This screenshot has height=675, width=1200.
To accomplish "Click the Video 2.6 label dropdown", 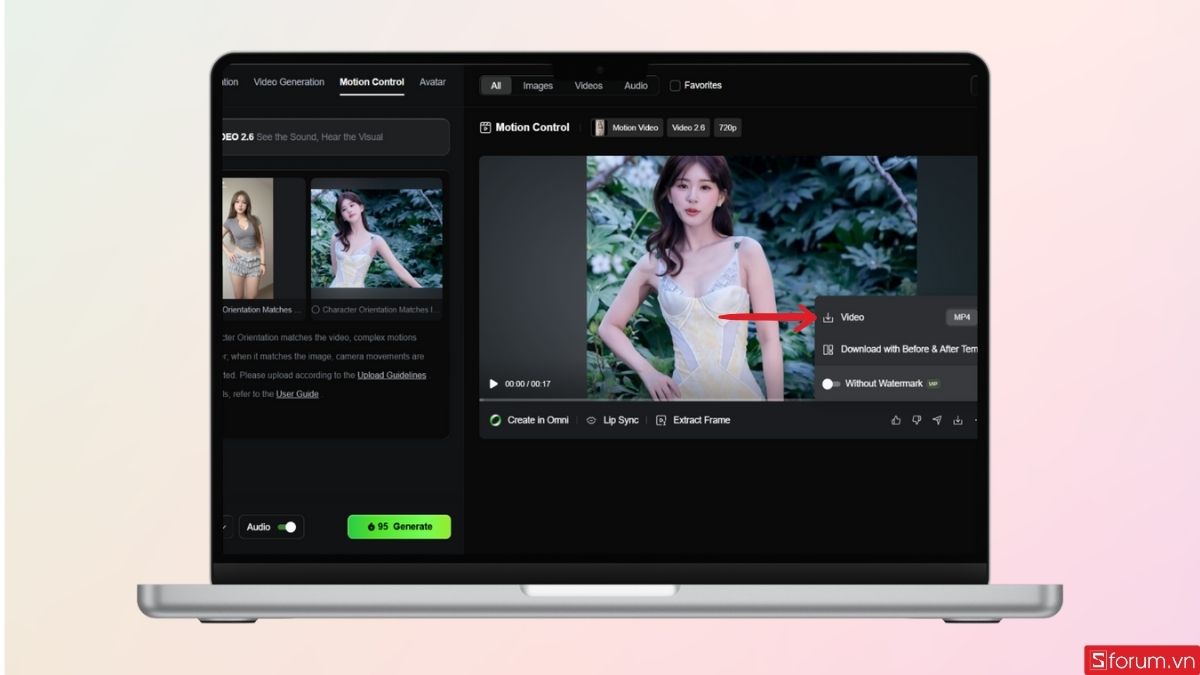I will click(688, 127).
